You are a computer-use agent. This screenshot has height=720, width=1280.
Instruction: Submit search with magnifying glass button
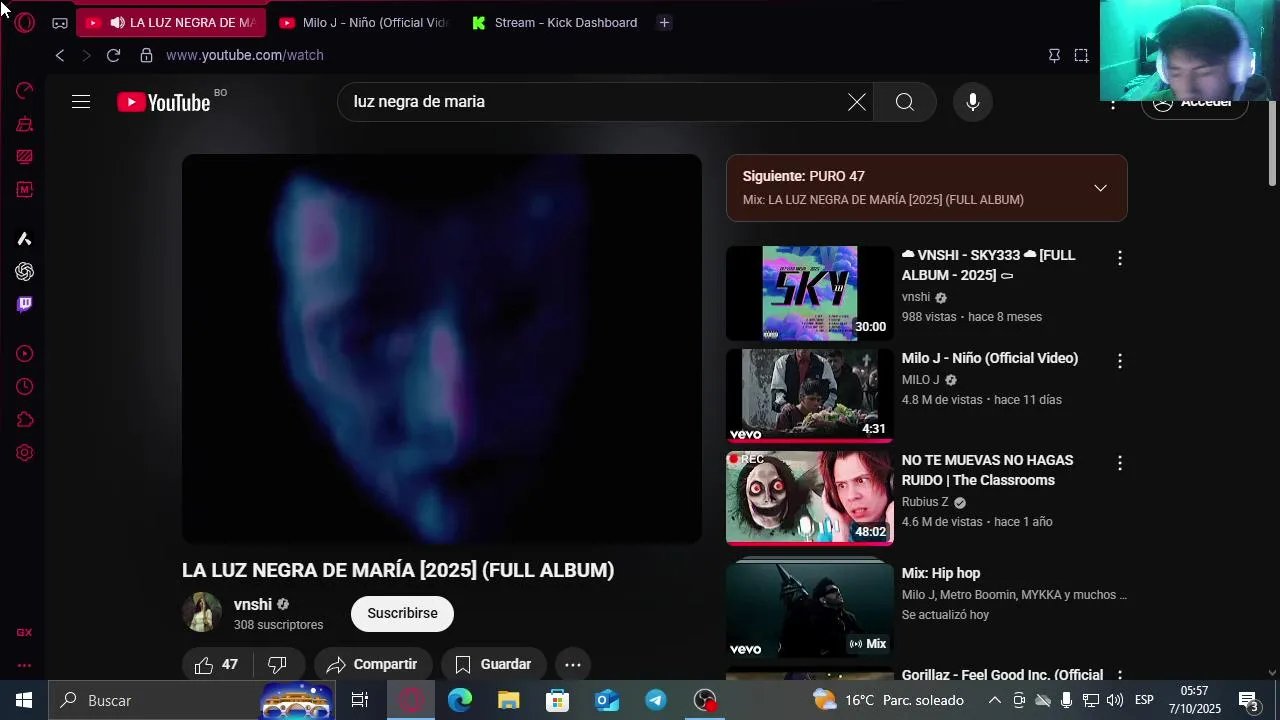tap(905, 102)
